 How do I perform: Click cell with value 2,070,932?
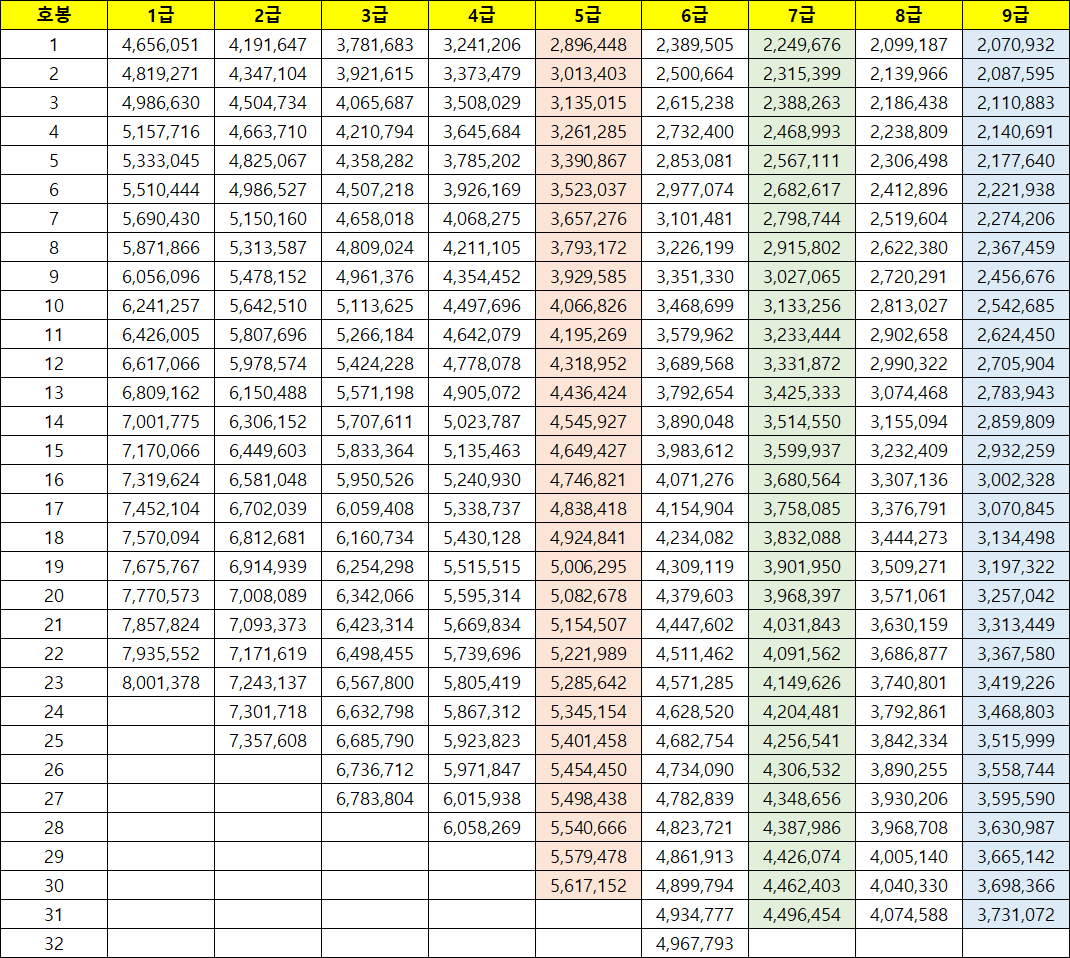pyautogui.click(x=1016, y=44)
